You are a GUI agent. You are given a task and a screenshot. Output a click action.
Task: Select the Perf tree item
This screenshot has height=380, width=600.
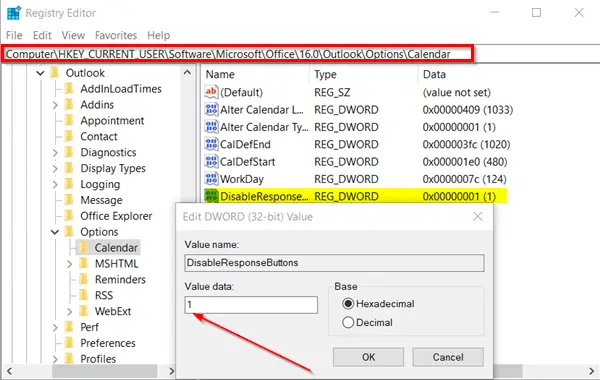coord(89,327)
